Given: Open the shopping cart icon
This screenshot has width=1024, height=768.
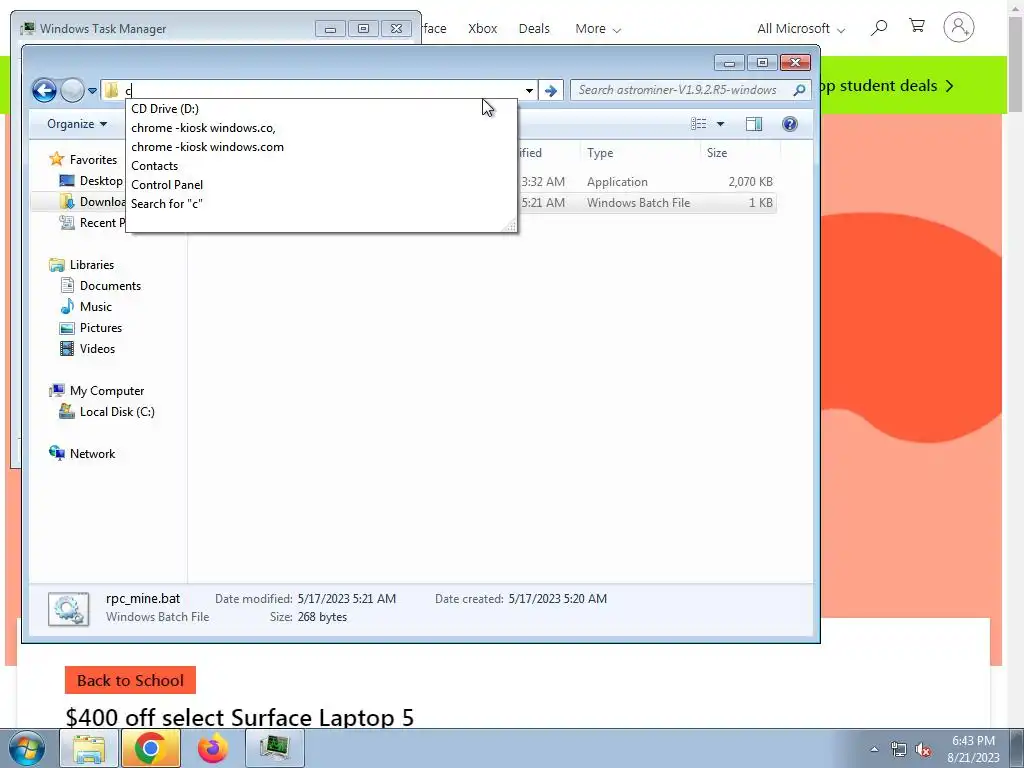Looking at the screenshot, I should pyautogui.click(x=917, y=26).
